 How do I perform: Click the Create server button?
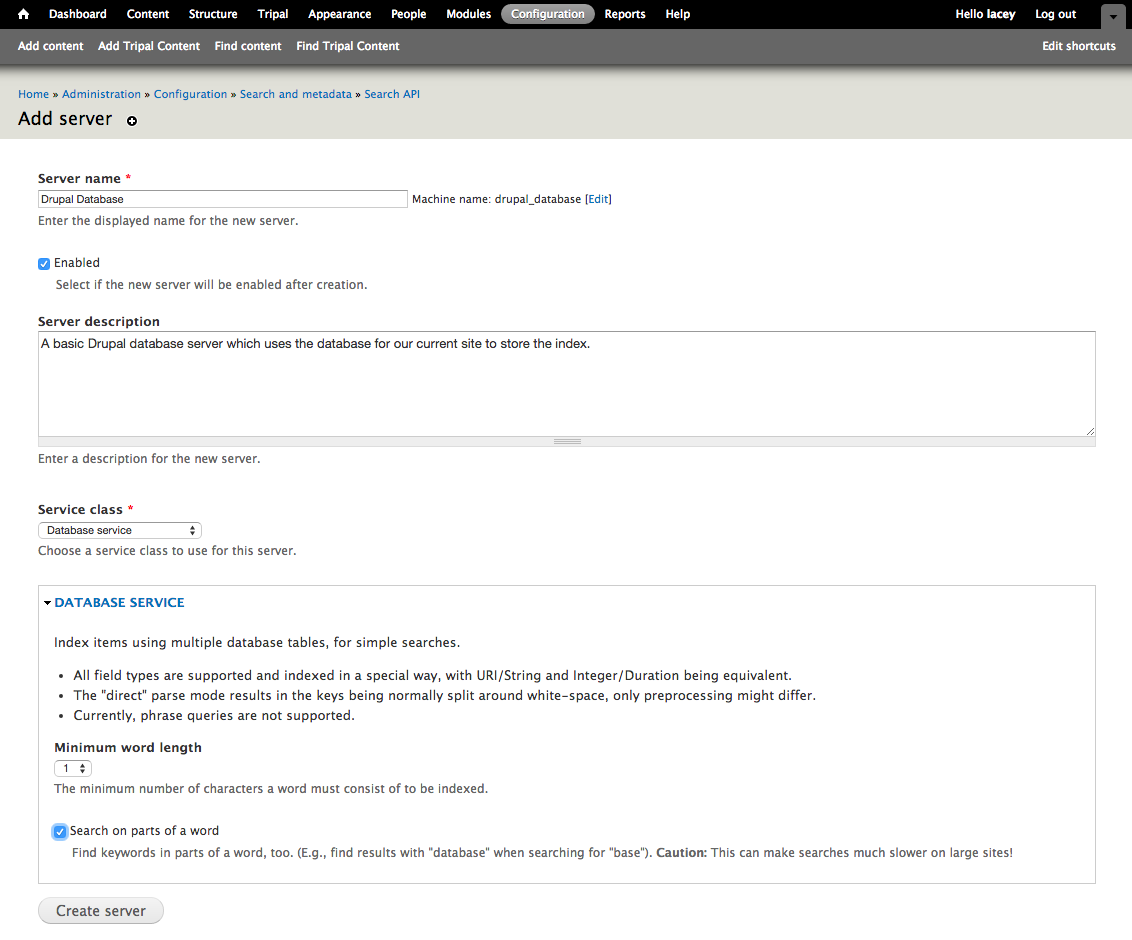pos(100,911)
